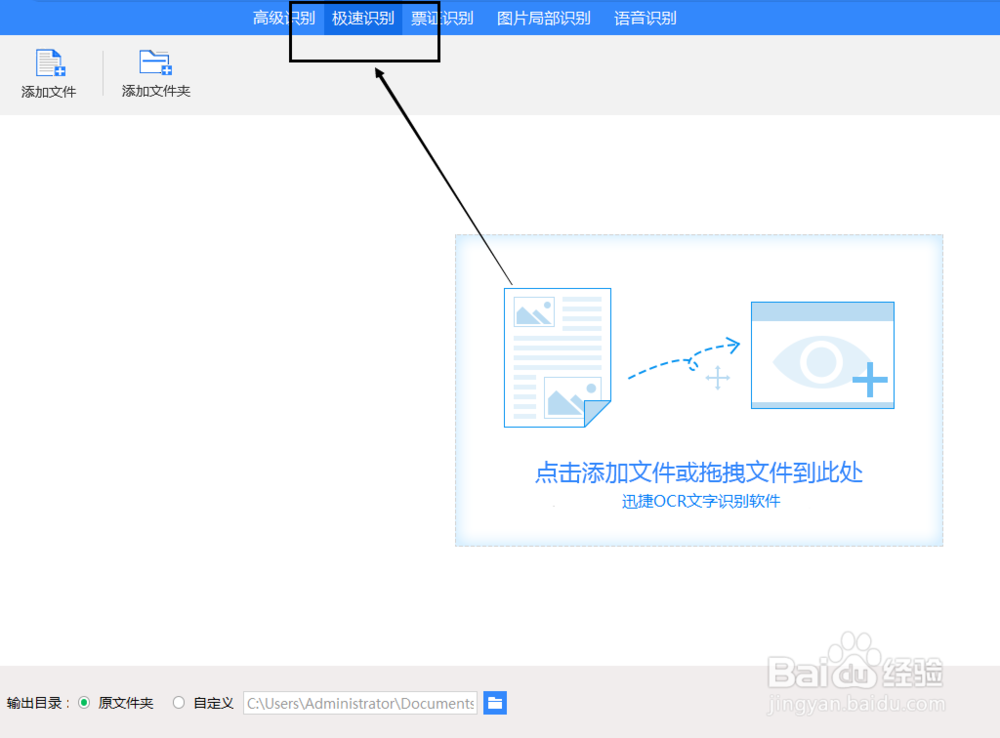Click the eye-viewer window illustration in drop area
This screenshot has height=738, width=1000.
(822, 354)
